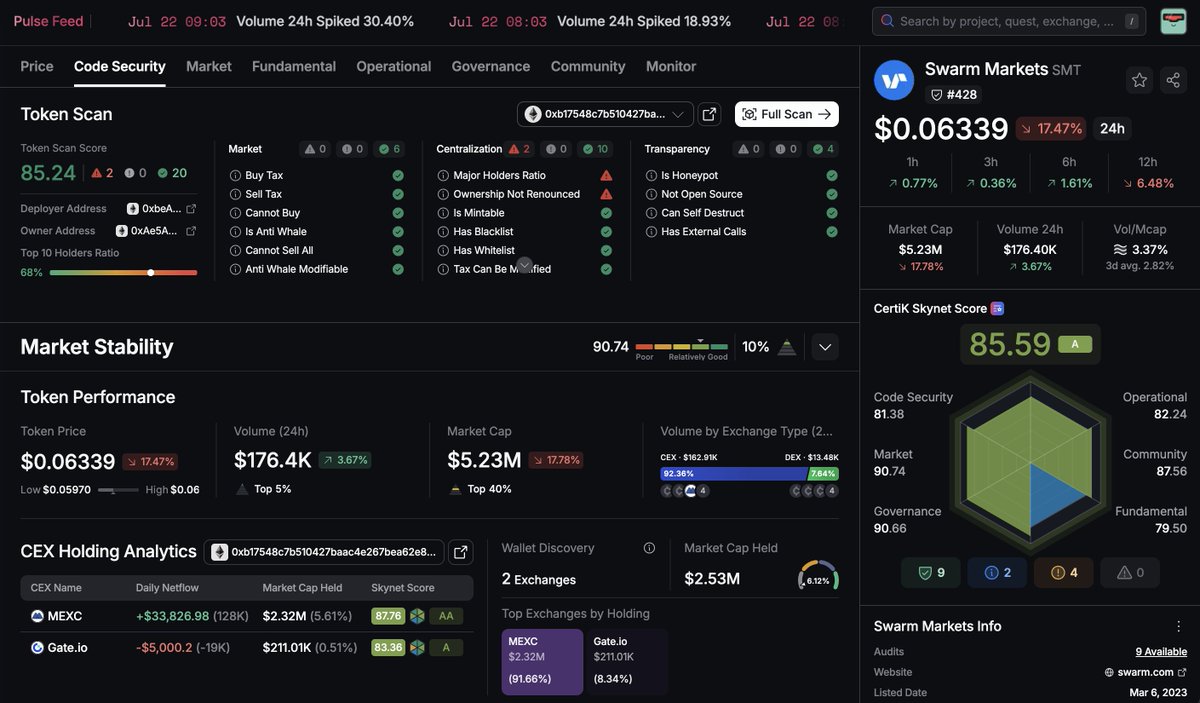The width and height of the screenshot is (1200, 703).
Task: Show info for Is Honeypot check
Action: click(651, 176)
